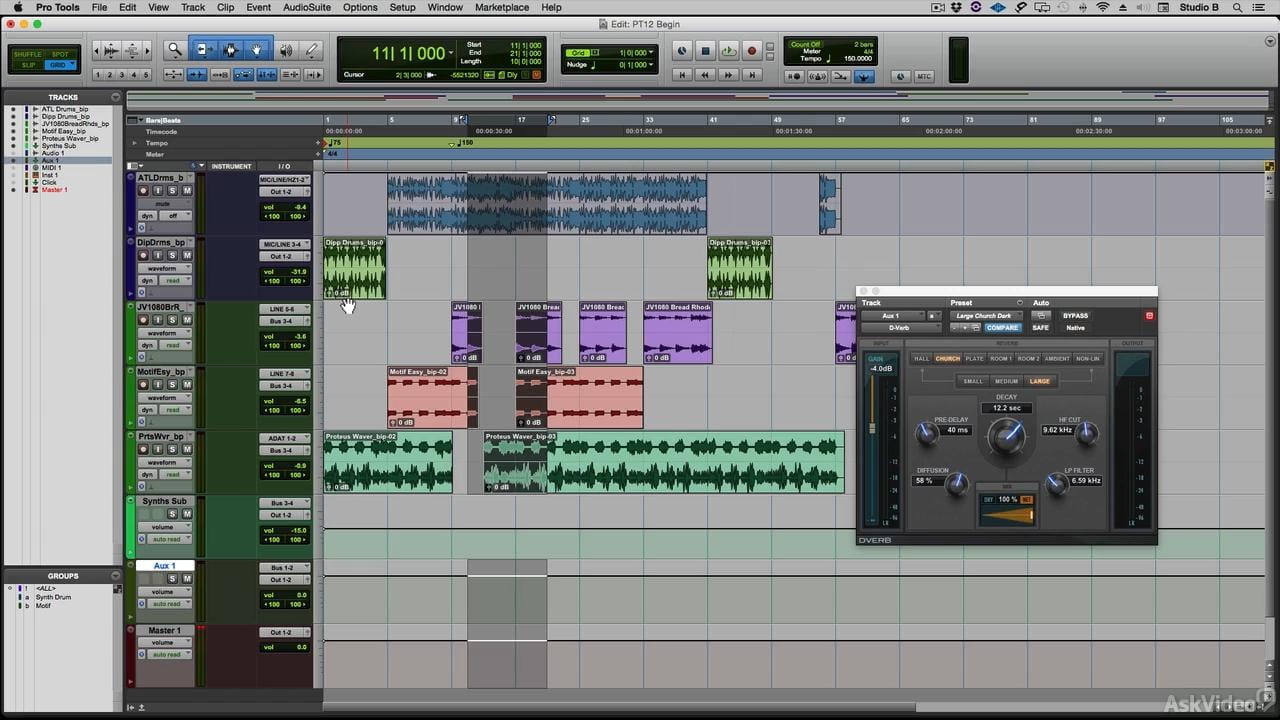
Task: Solo the DipDrms_bp track
Action: [x=172, y=255]
